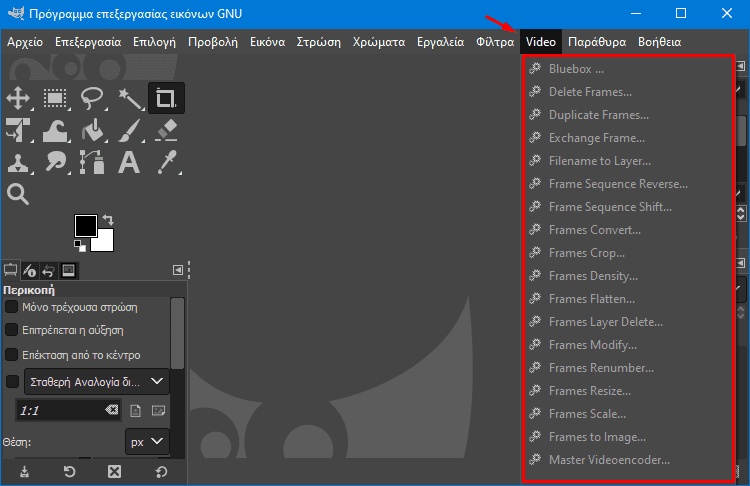Select the Crop tool
This screenshot has width=750, height=486.
point(166,98)
